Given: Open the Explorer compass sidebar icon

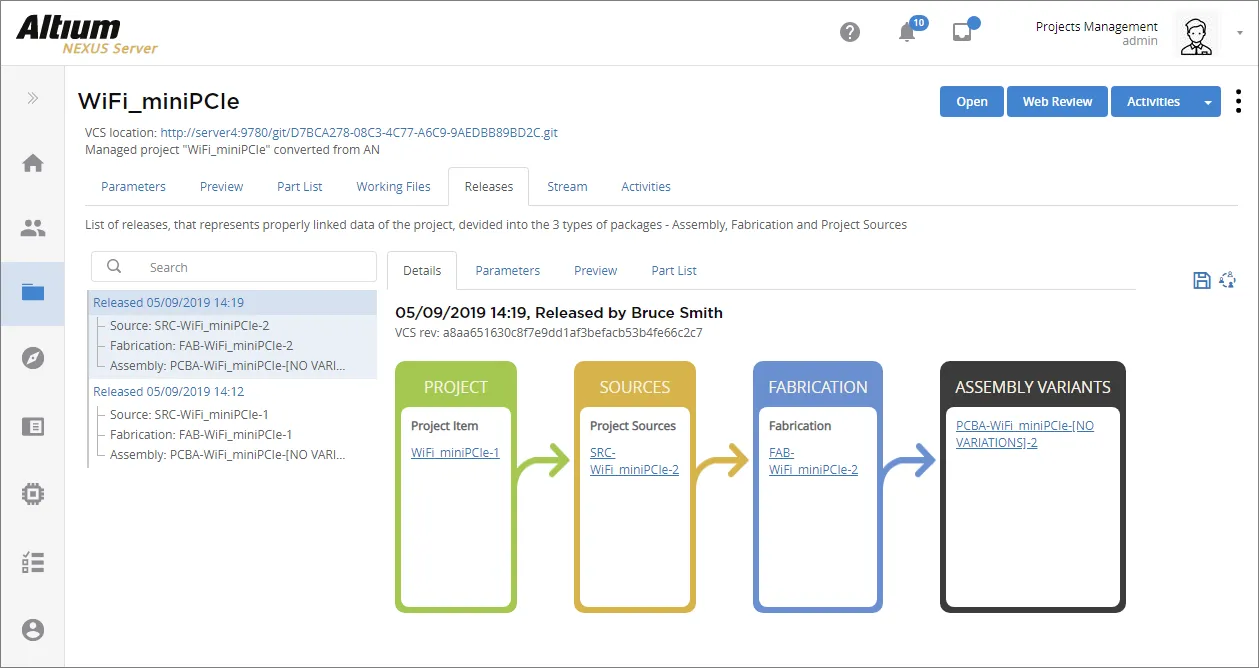Looking at the screenshot, I should click(x=33, y=358).
